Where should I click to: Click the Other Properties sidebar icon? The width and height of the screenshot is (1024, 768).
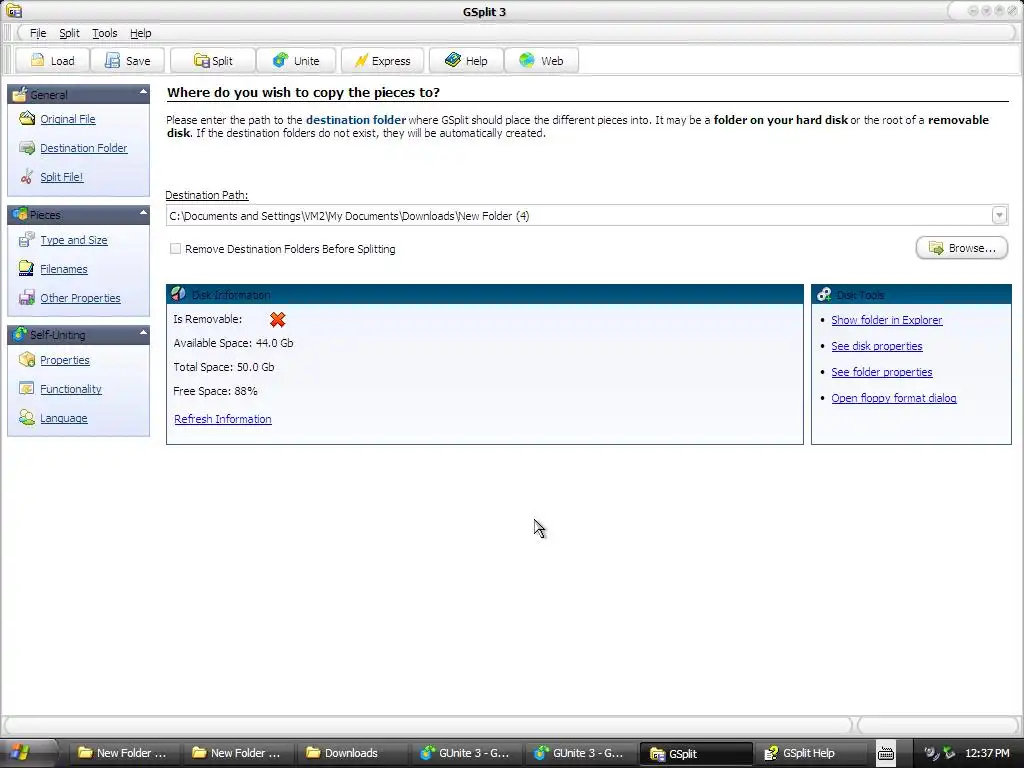tap(27, 298)
